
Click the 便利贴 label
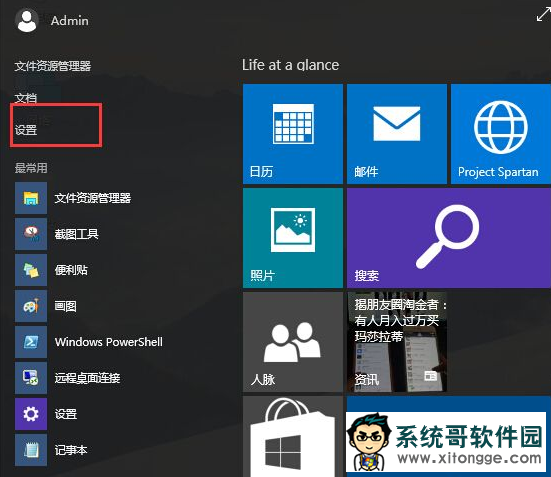click(71, 270)
